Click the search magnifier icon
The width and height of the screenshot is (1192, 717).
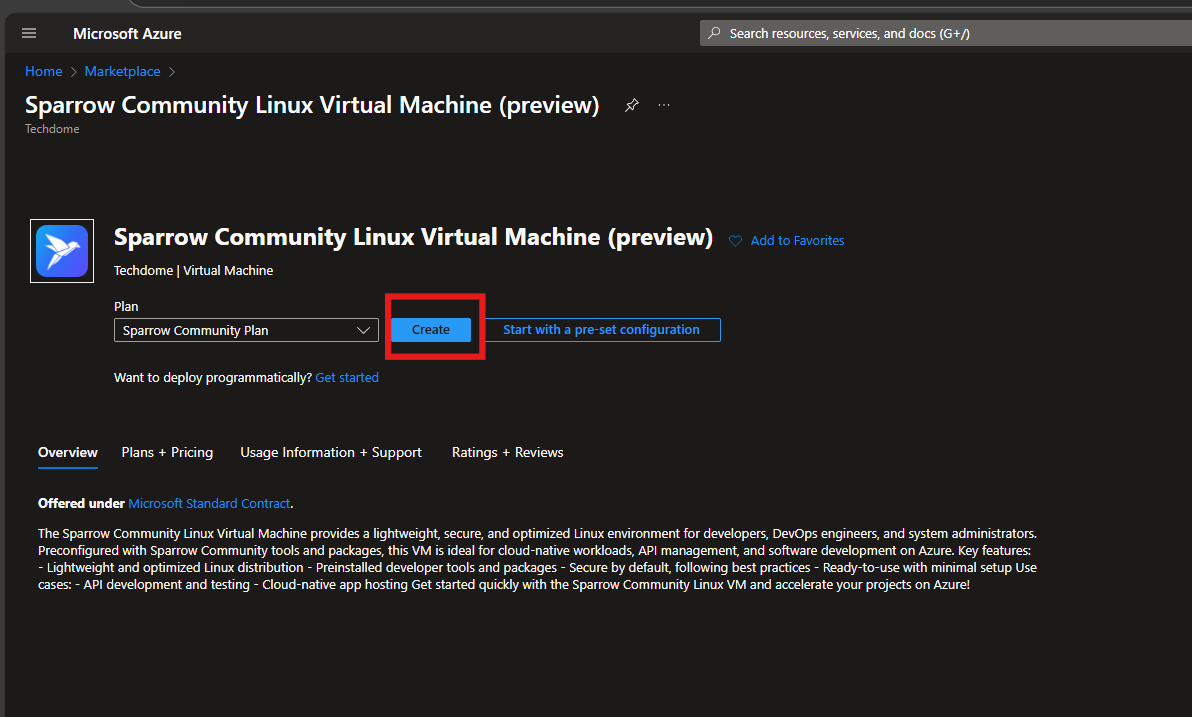(714, 33)
